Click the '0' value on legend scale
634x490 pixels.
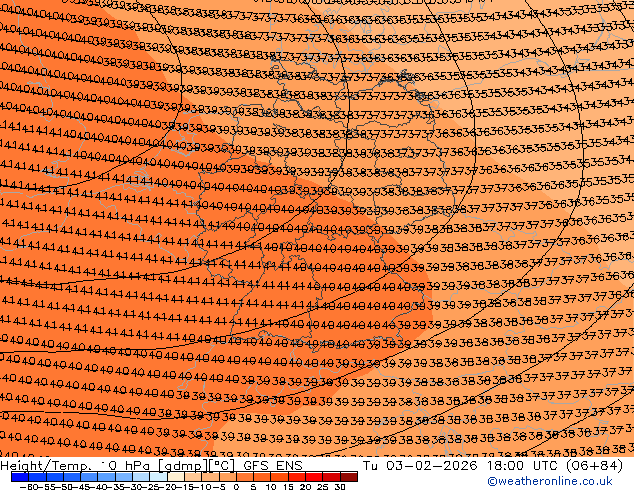point(237,487)
